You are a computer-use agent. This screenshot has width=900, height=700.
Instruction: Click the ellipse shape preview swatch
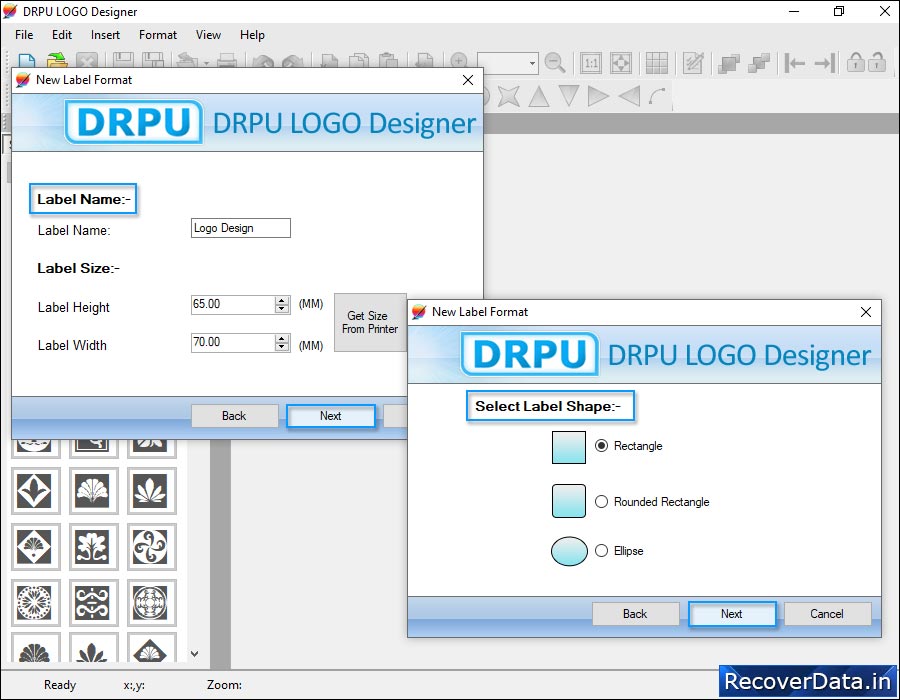(569, 551)
